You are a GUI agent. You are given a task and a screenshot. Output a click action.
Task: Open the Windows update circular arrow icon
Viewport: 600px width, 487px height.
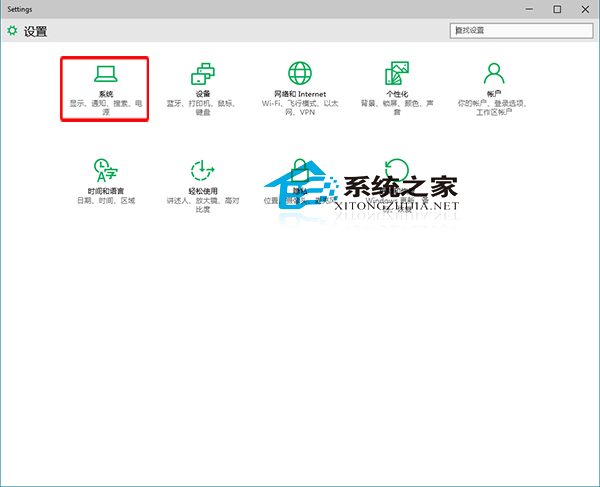[x=397, y=170]
